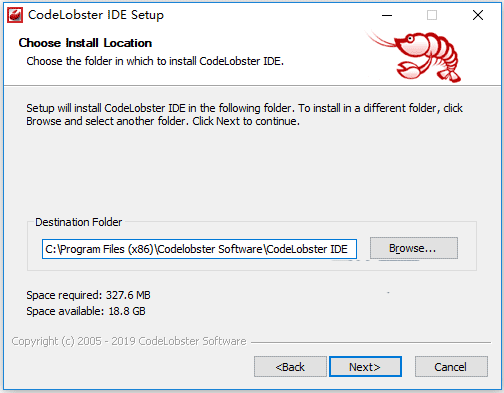The width and height of the screenshot is (504, 393).
Task: Go to the previous step with <Back
Action: [290, 367]
